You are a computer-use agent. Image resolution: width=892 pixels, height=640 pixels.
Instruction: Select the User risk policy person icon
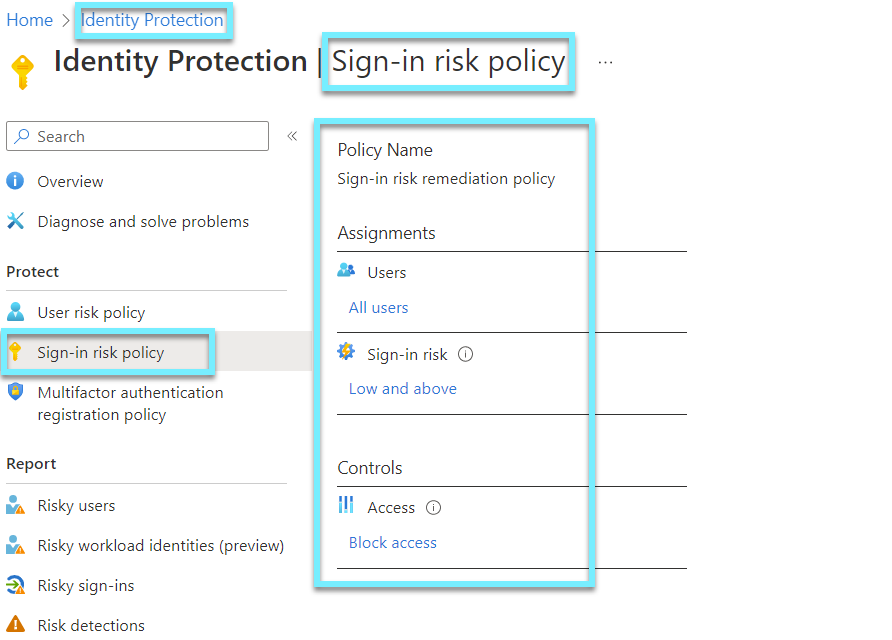point(18,312)
